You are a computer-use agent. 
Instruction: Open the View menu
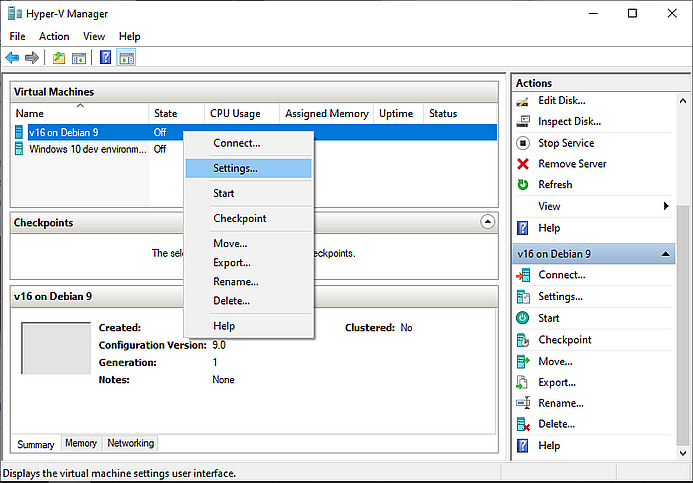click(94, 36)
